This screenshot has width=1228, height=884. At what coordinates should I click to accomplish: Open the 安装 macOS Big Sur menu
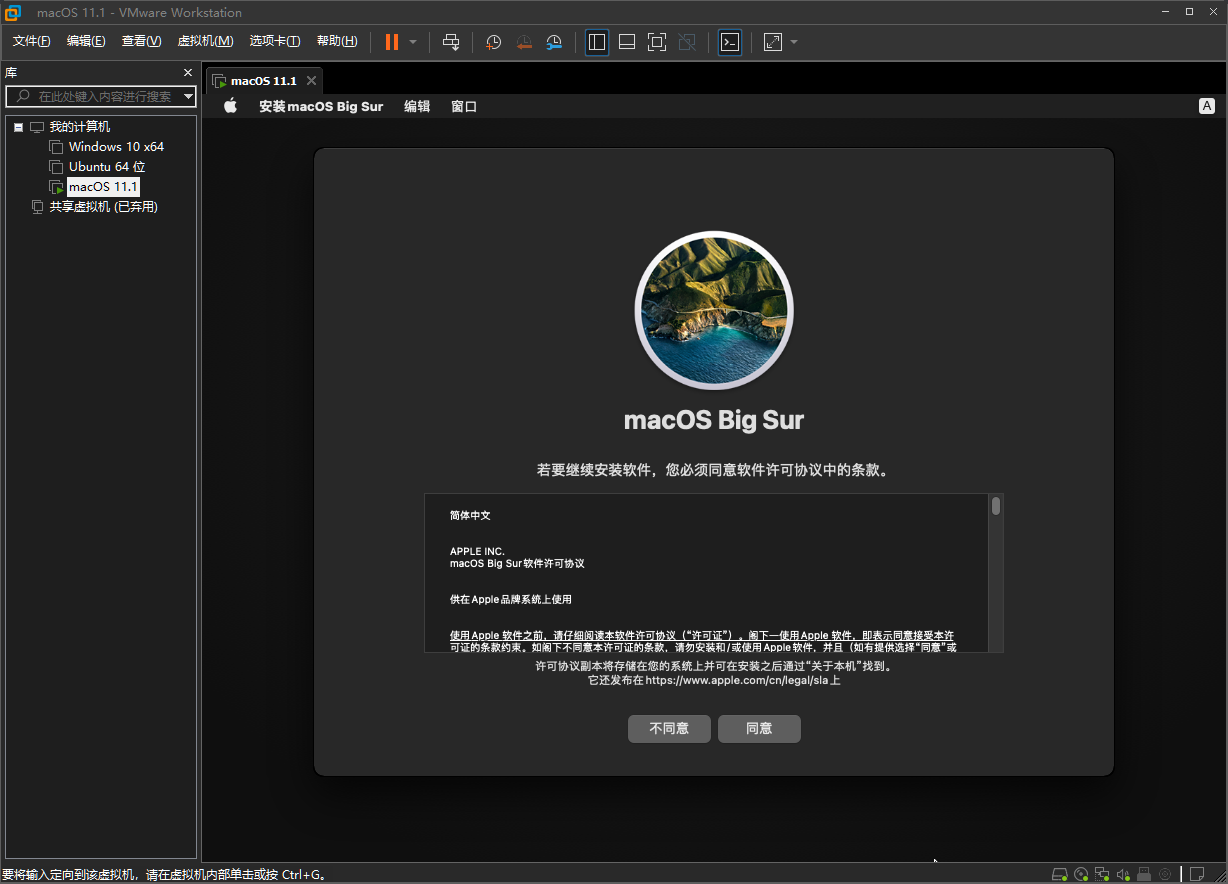pos(321,107)
